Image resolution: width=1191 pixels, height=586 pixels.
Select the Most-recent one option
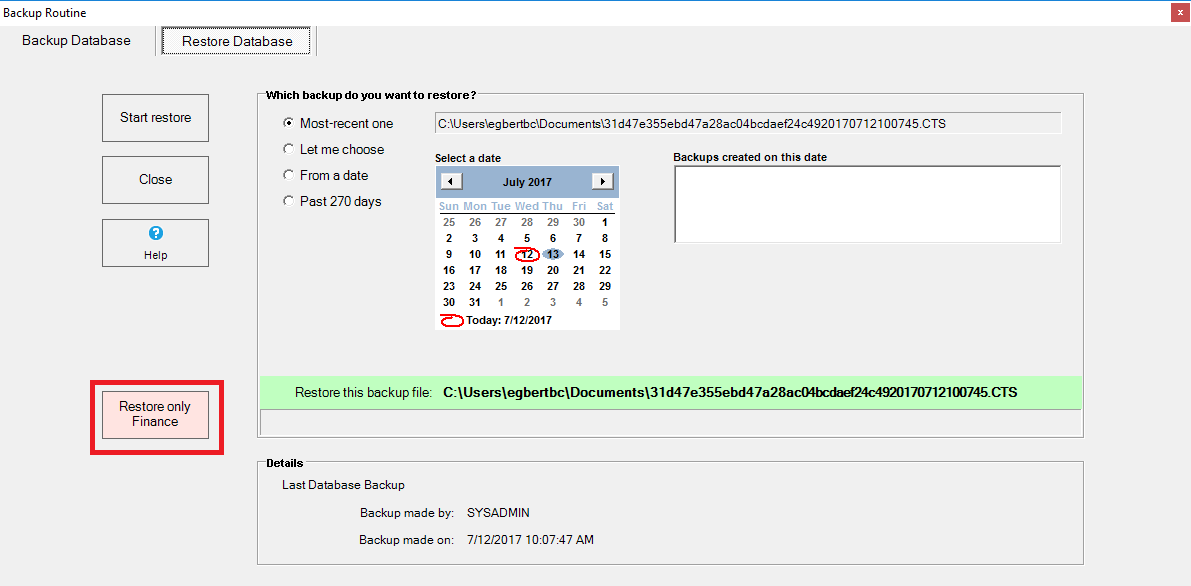[x=289, y=124]
